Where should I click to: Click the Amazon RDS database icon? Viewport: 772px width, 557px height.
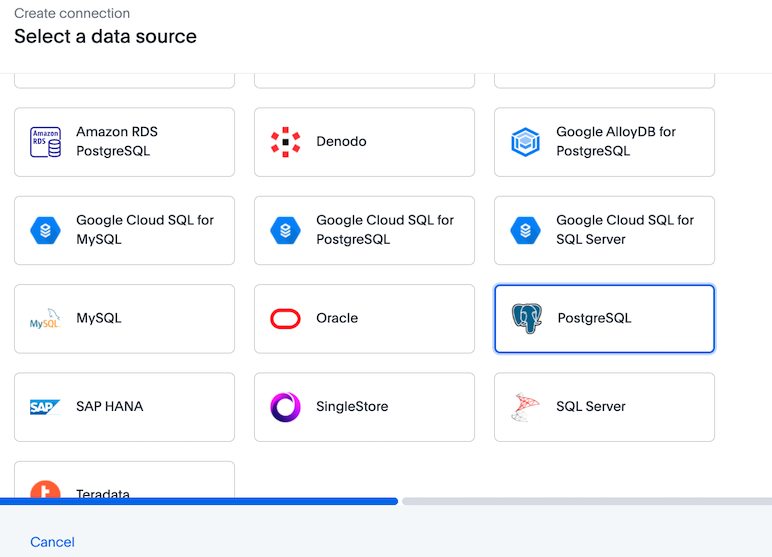(45, 142)
